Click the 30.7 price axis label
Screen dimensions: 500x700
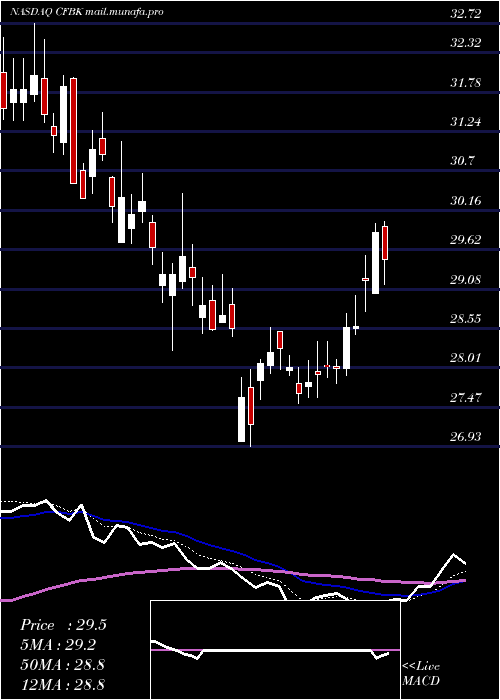pyautogui.click(x=462, y=161)
